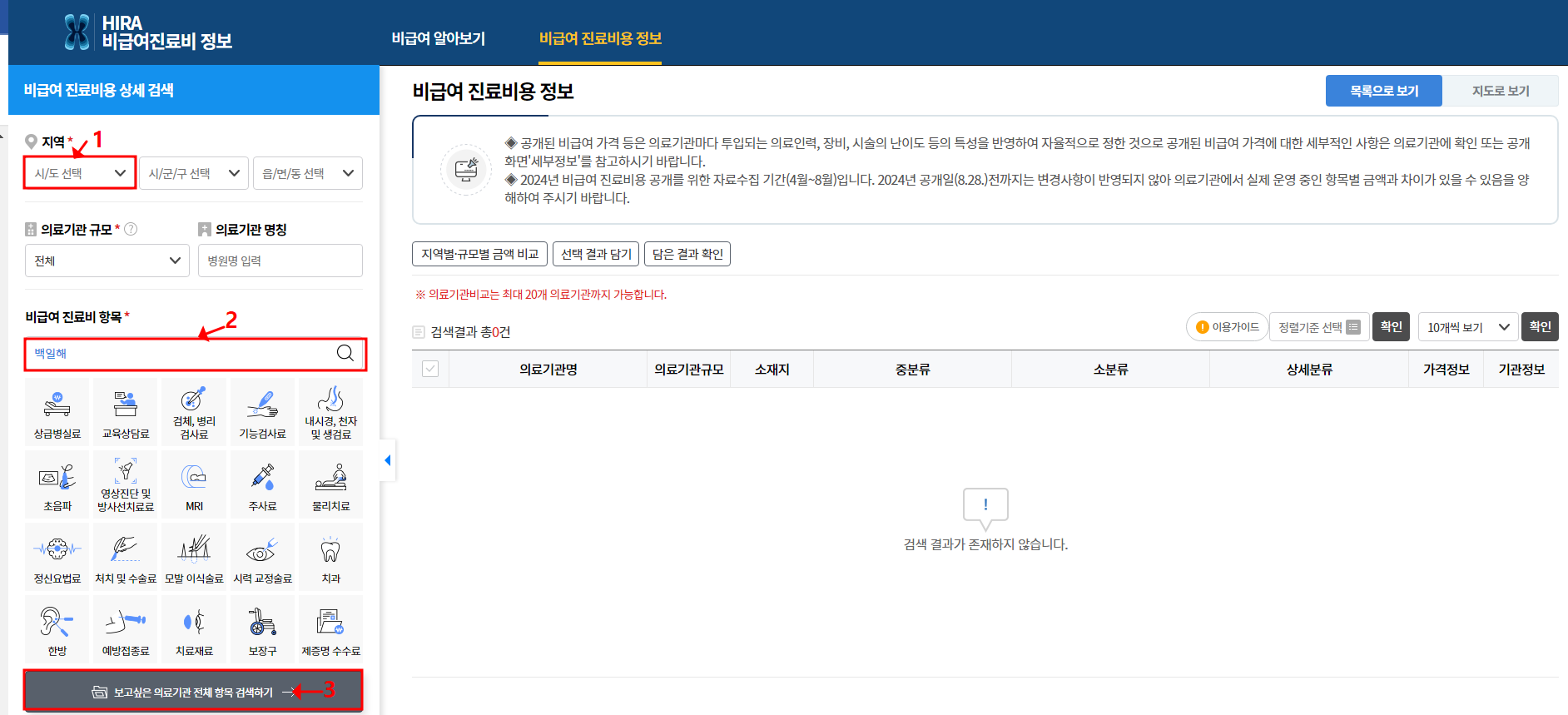Select the 예방접종료 syringe icon

click(126, 629)
